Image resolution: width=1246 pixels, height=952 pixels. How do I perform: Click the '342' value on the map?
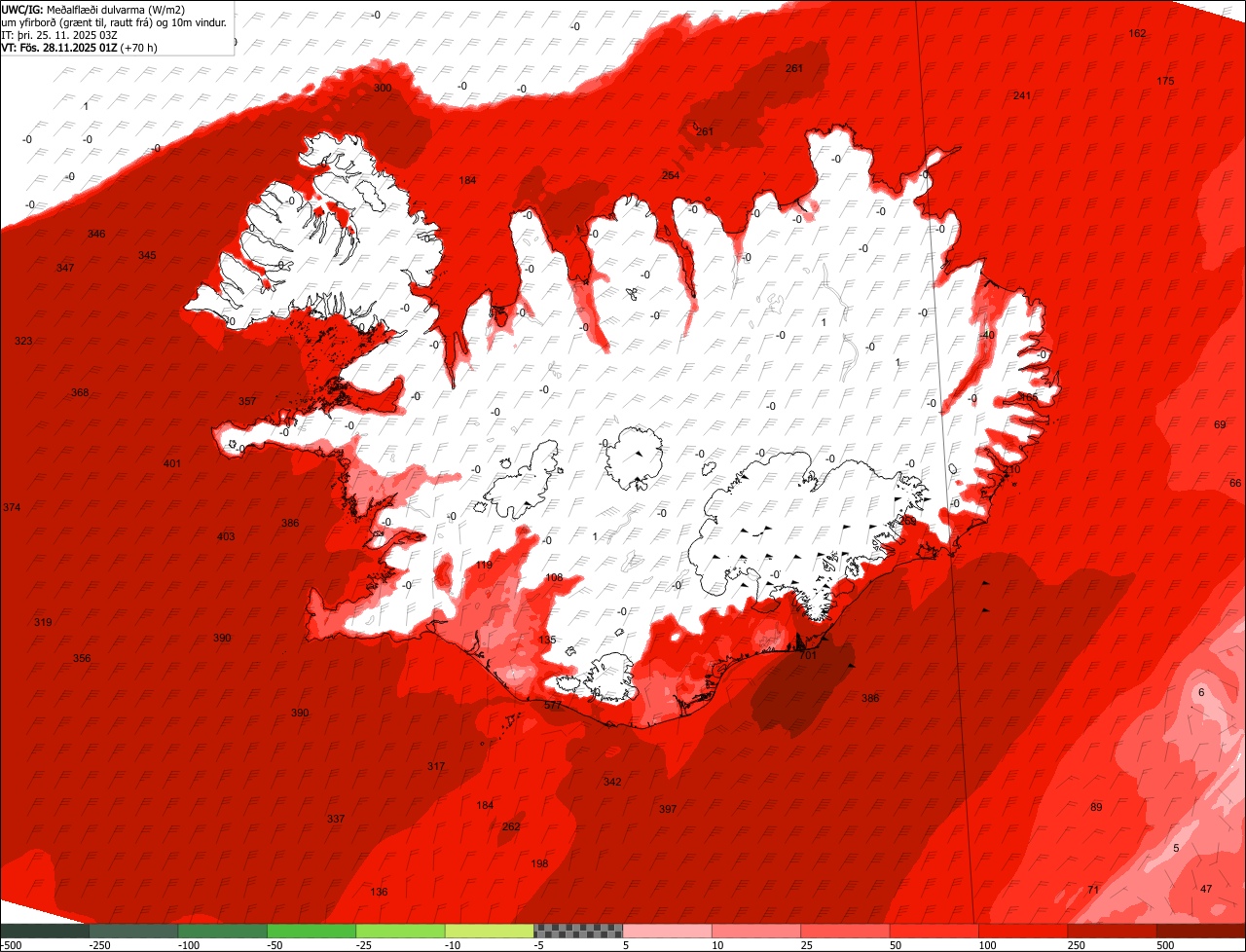click(611, 782)
